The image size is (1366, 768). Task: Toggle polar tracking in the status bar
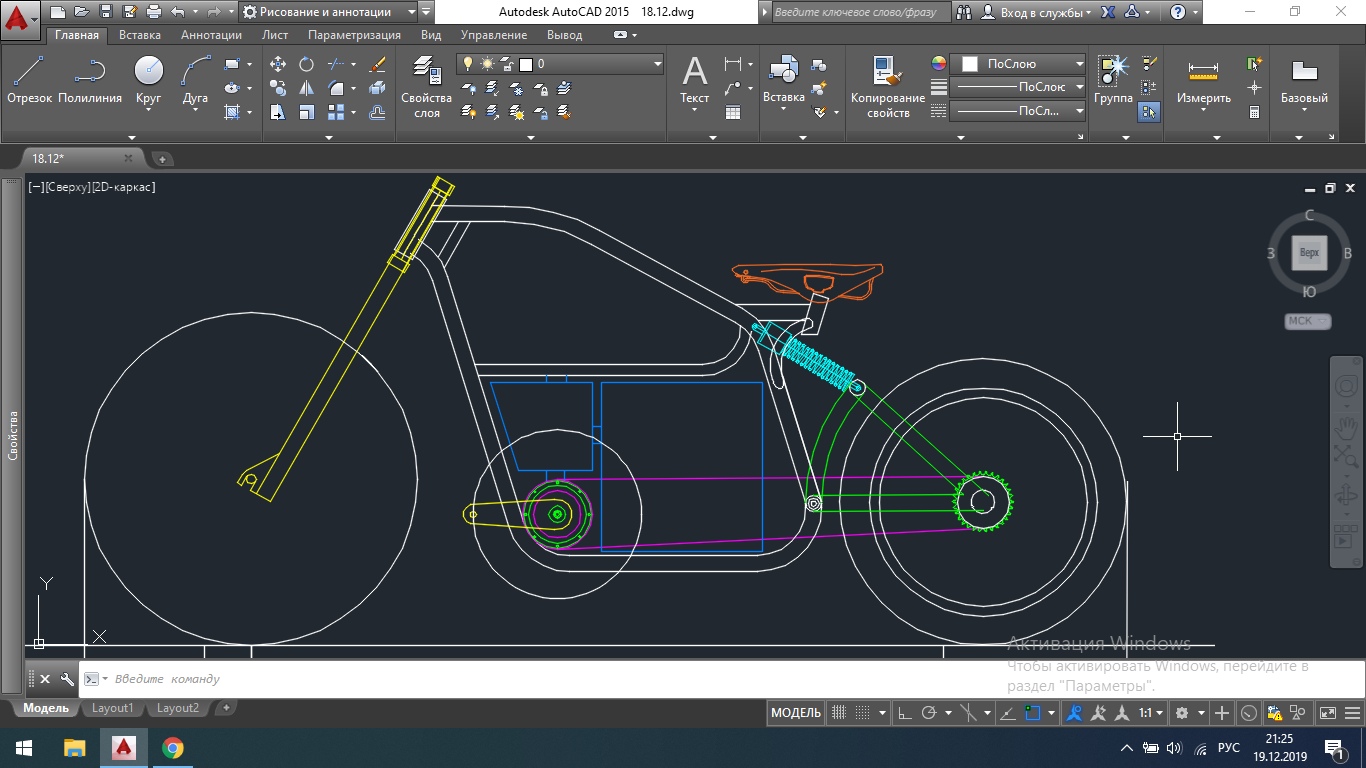point(929,713)
